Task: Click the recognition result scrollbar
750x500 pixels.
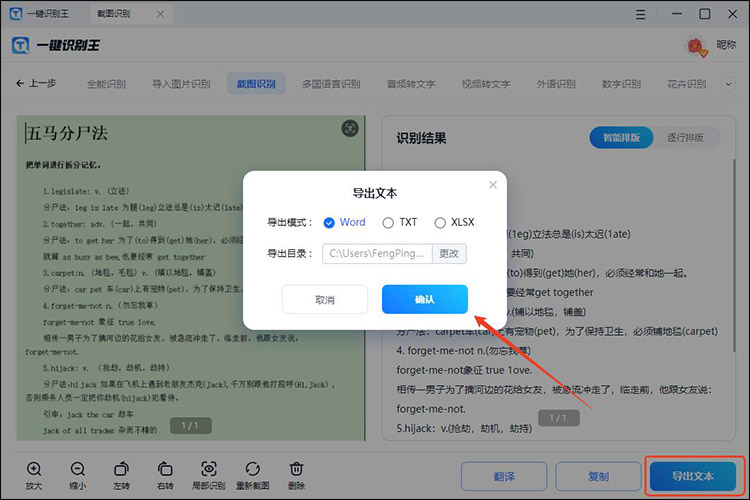Action: (x=734, y=256)
